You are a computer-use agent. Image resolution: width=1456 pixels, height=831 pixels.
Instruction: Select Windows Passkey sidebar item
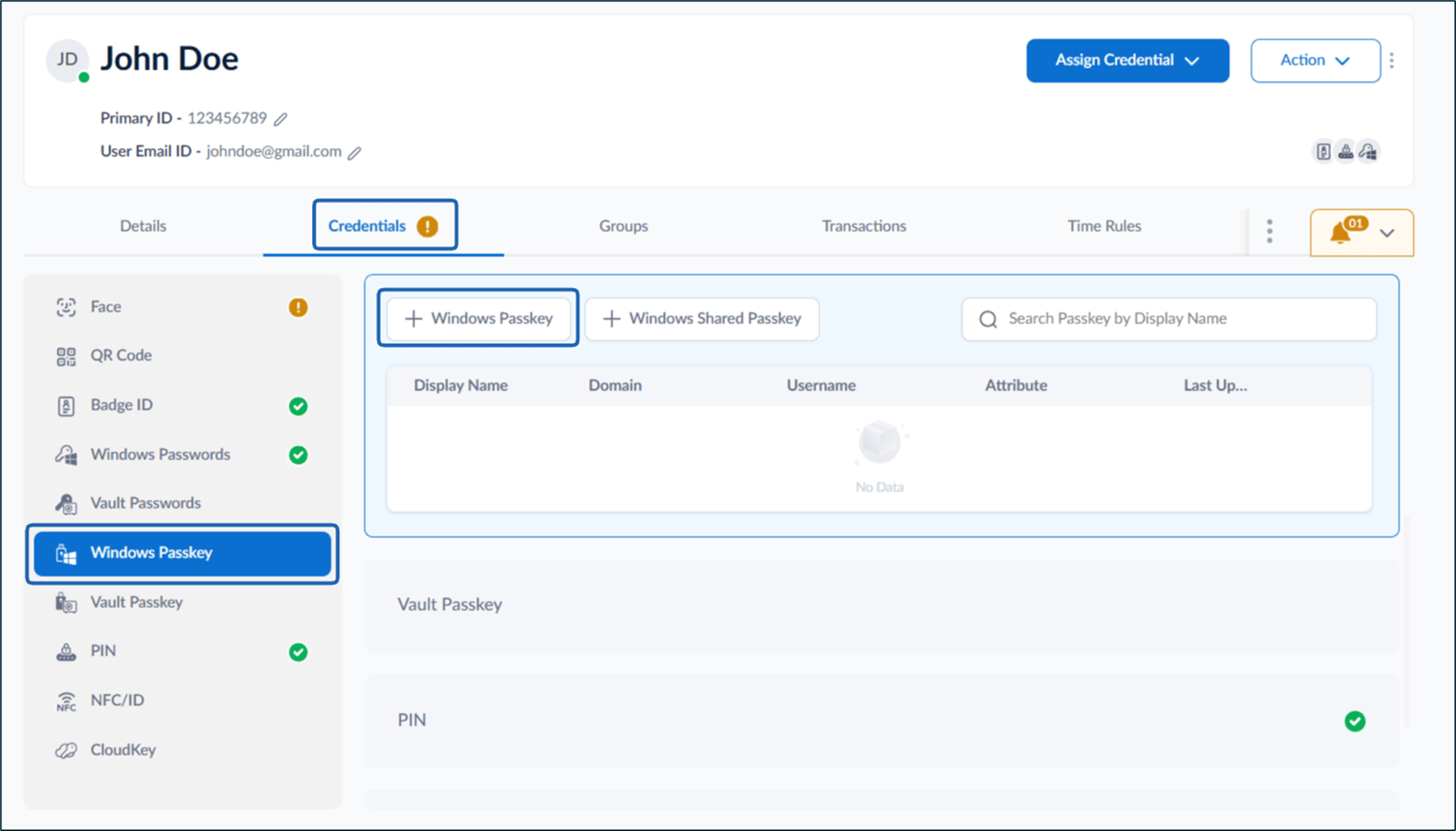coord(182,553)
